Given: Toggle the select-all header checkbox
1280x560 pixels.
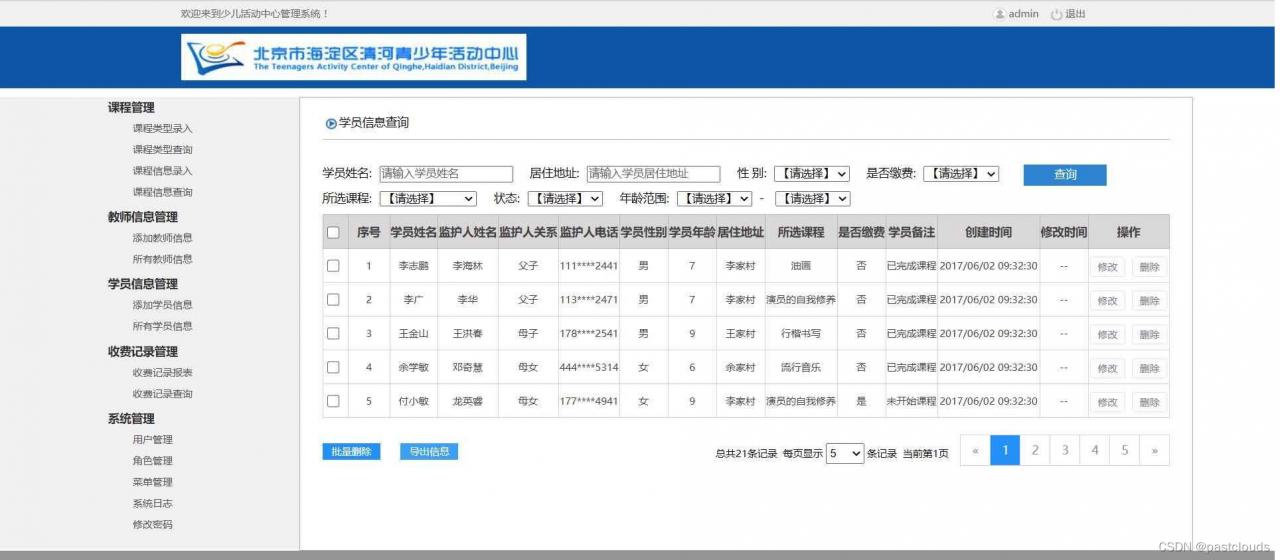Looking at the screenshot, I should (x=333, y=232).
